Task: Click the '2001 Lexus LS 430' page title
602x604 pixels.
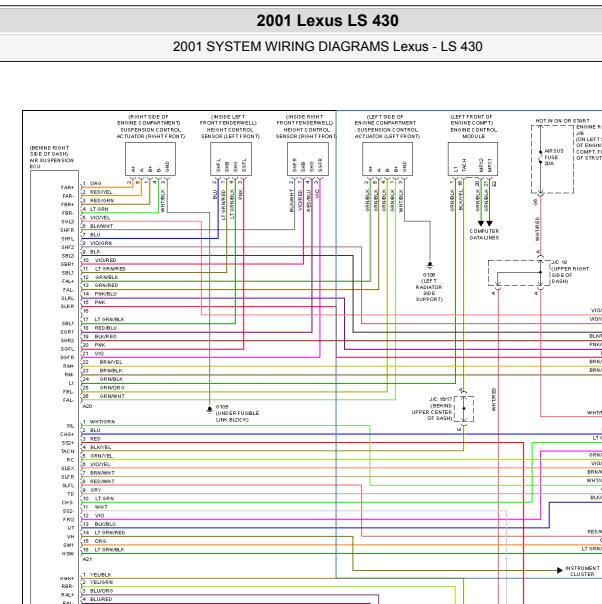Action: (x=327, y=20)
